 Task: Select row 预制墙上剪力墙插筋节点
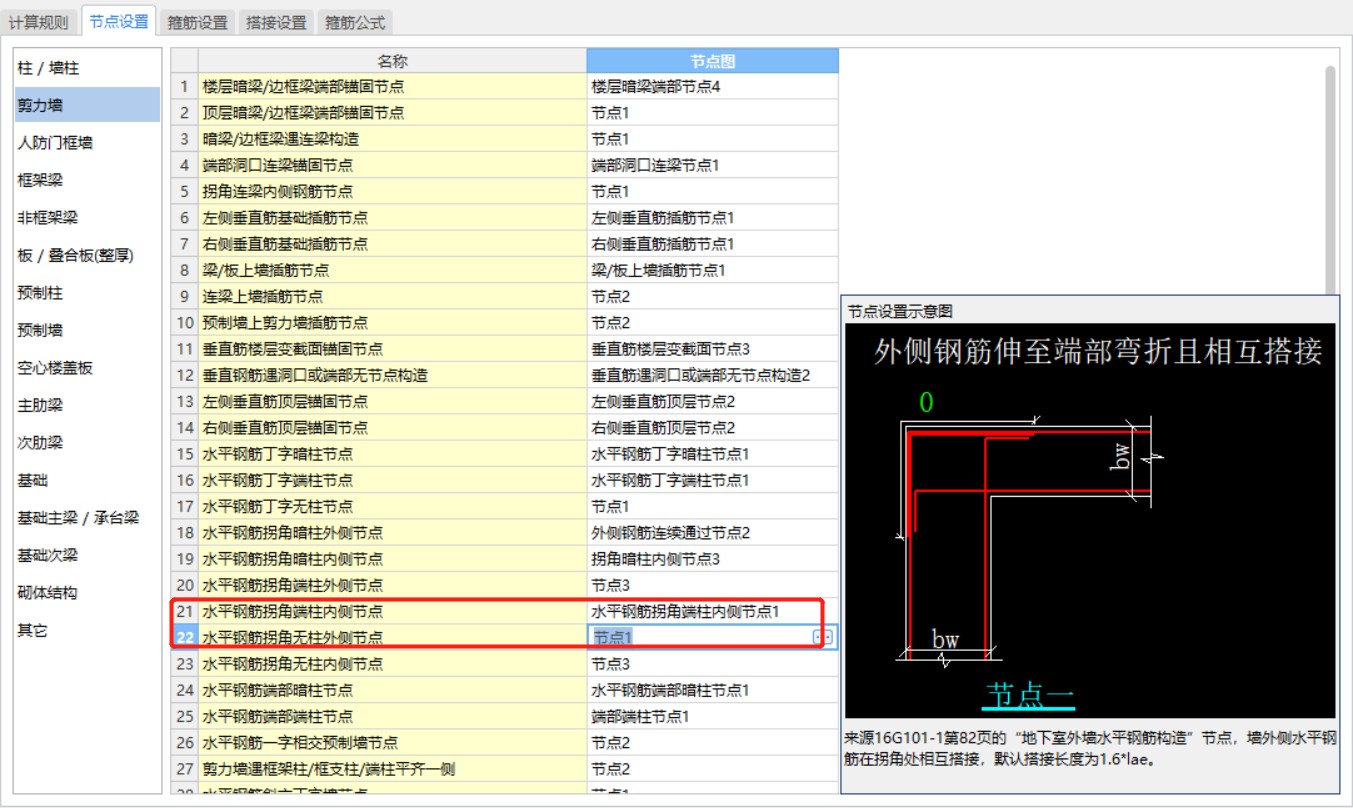tap(392, 323)
